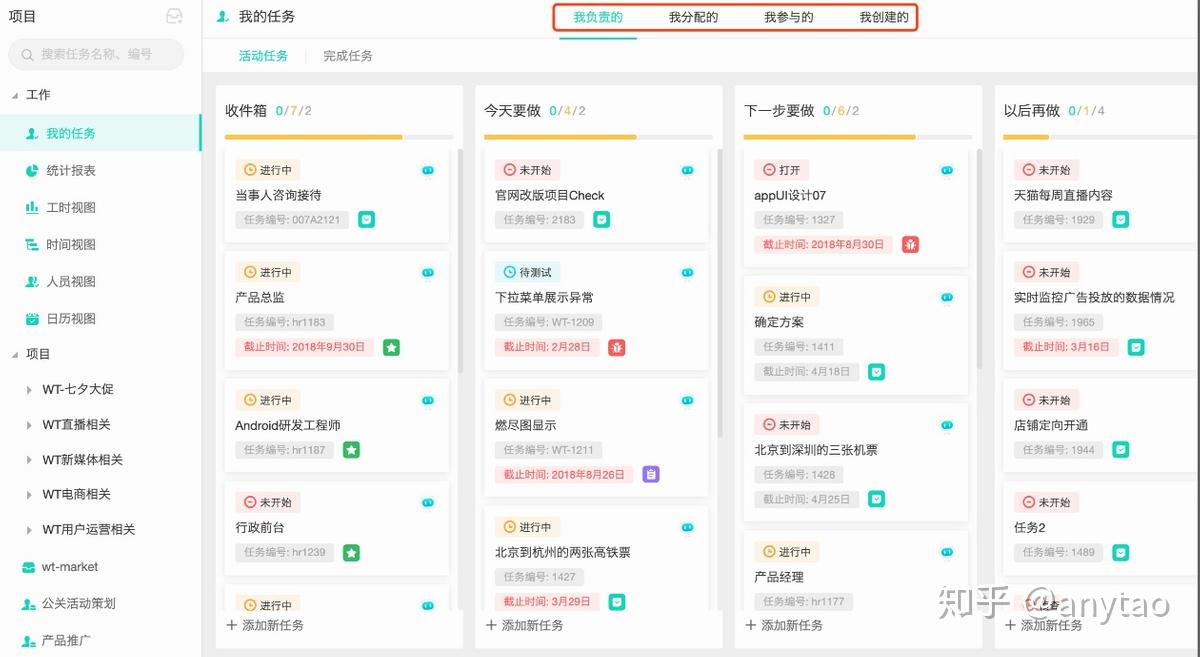Switch to the 完成任务 tab
The height and width of the screenshot is (657, 1200).
pyautogui.click(x=348, y=56)
